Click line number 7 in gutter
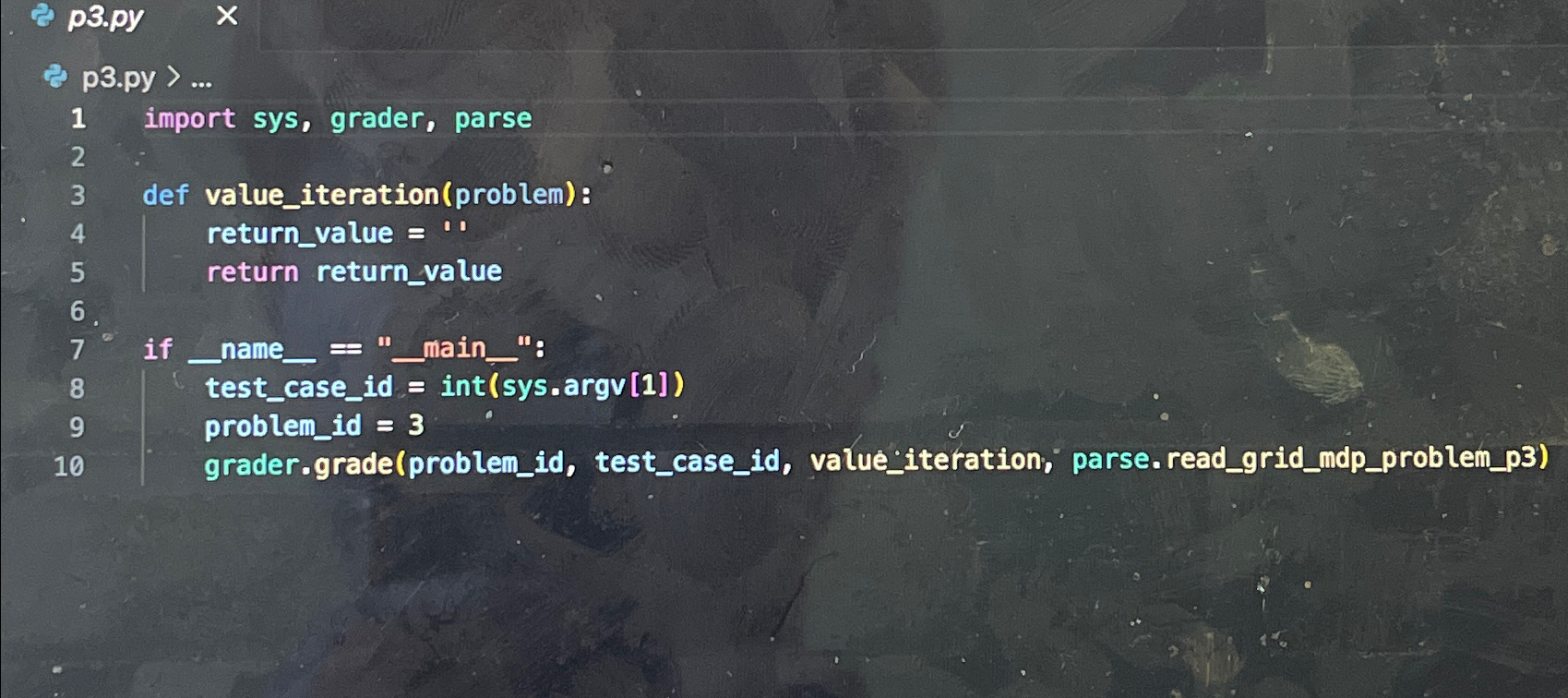Screen dimensions: 1568x698 pos(78,350)
